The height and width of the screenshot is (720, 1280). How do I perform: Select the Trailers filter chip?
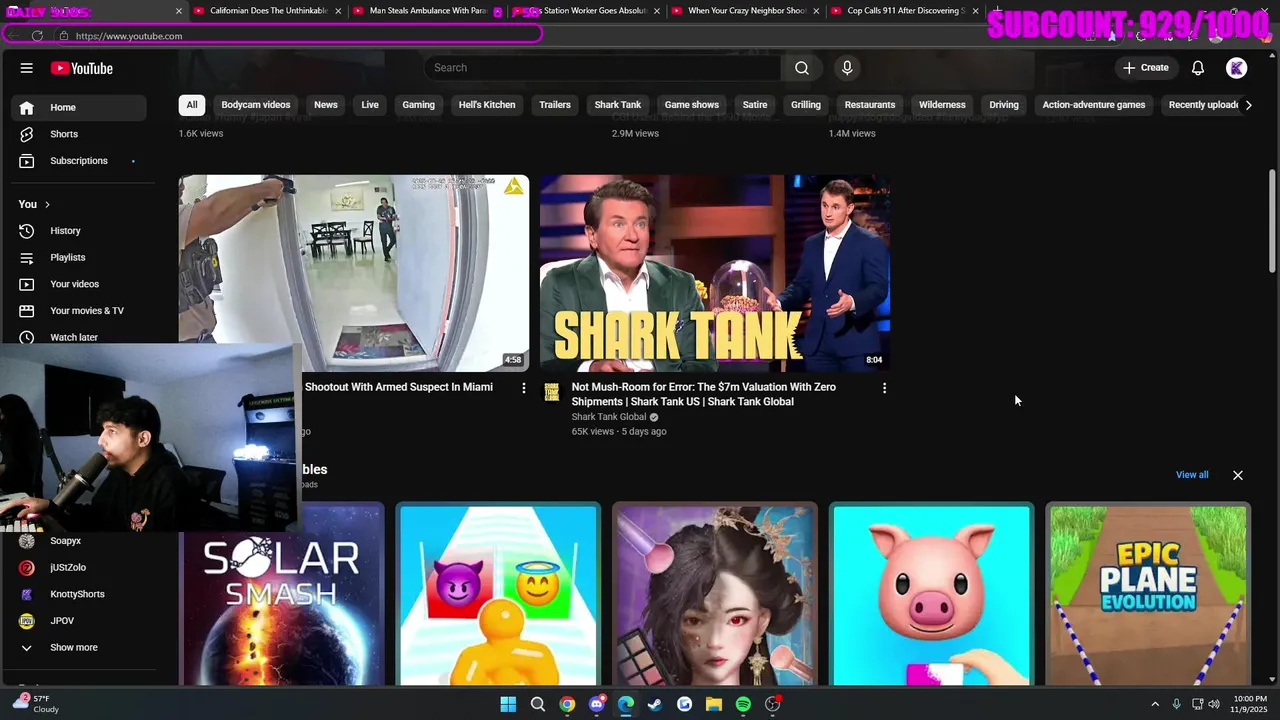[555, 105]
